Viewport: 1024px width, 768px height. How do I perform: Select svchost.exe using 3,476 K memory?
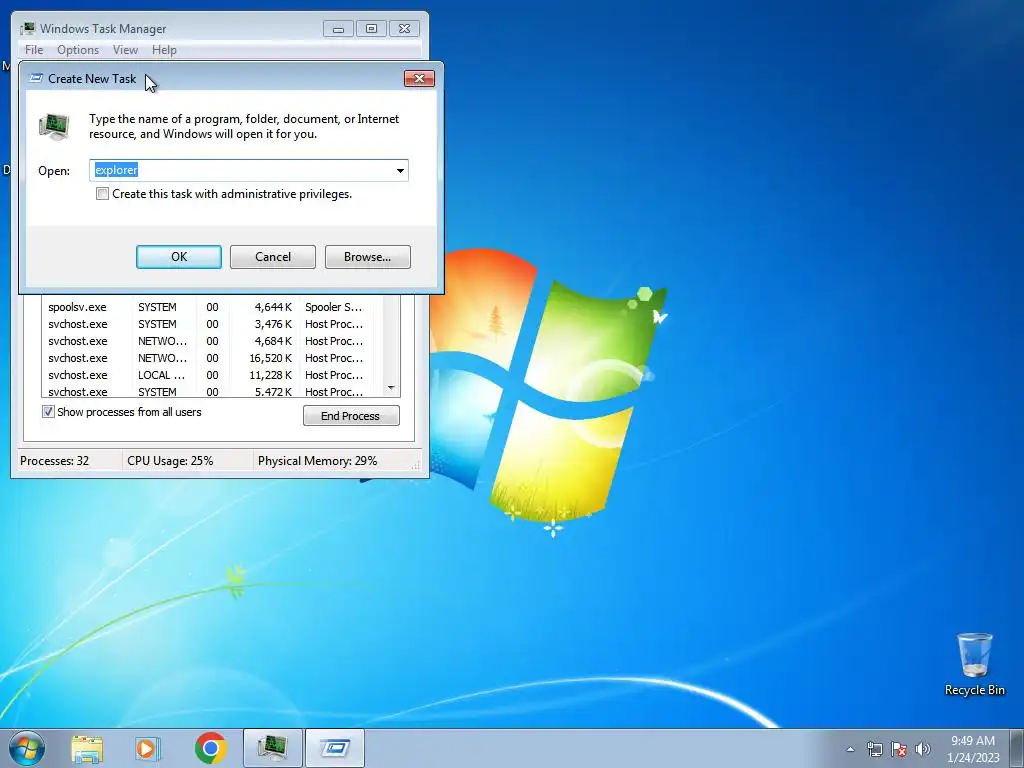(212, 324)
